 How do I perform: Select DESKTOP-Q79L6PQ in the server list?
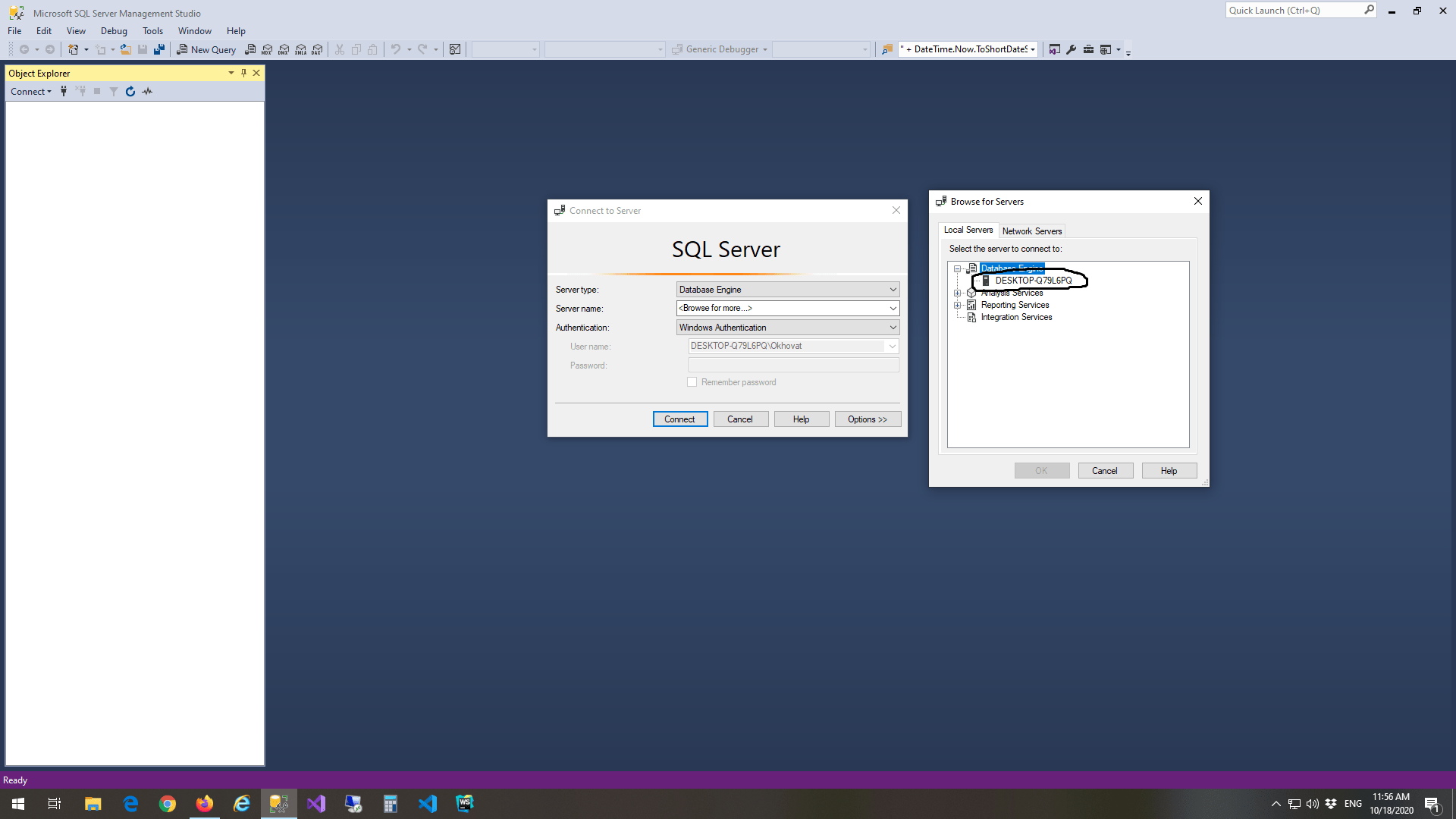[1033, 280]
